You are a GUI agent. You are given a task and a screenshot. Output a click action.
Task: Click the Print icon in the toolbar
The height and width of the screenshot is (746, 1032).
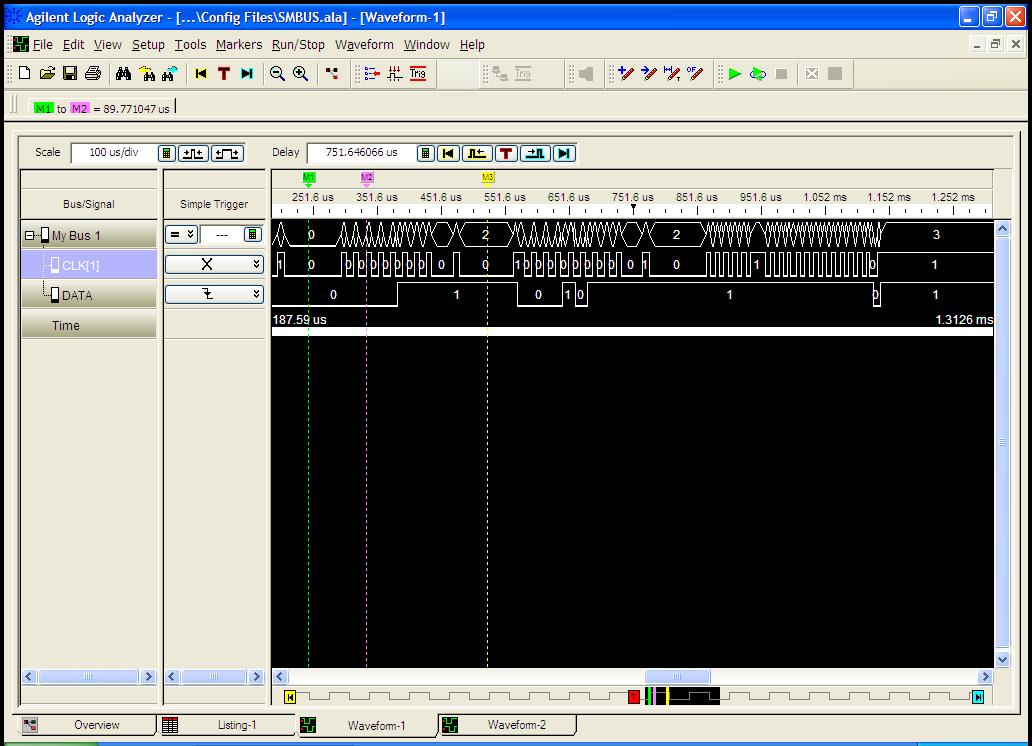[x=93, y=74]
